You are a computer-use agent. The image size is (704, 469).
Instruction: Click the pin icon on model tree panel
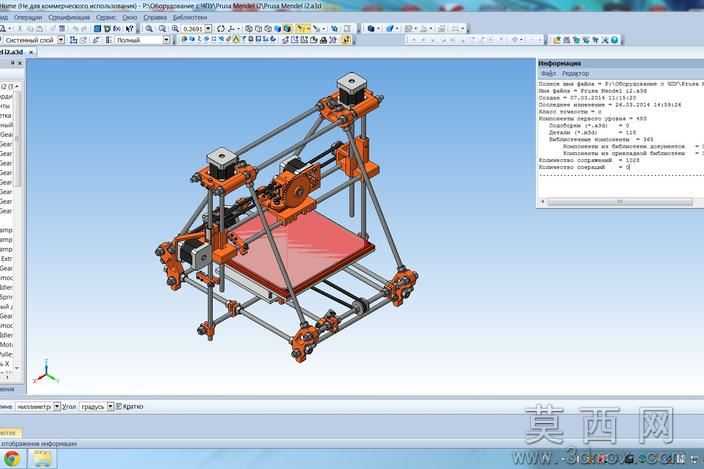pyautogui.click(x=13, y=63)
